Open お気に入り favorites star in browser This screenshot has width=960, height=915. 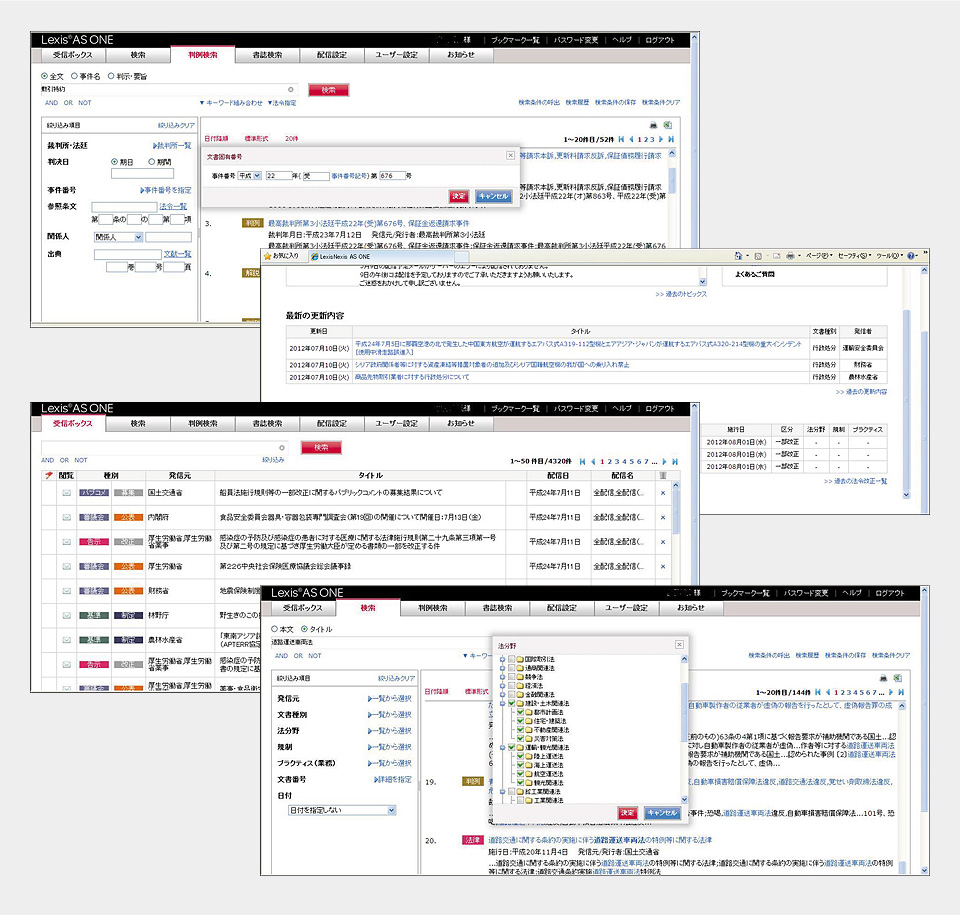pos(267,256)
